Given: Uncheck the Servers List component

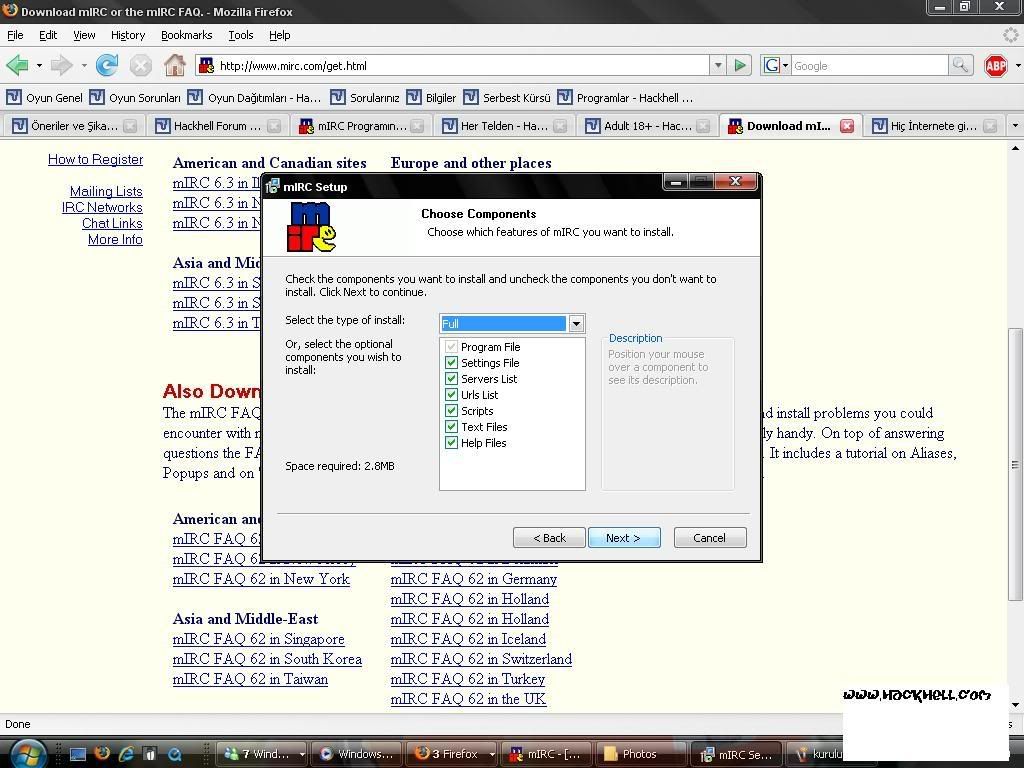Looking at the screenshot, I should pos(451,378).
